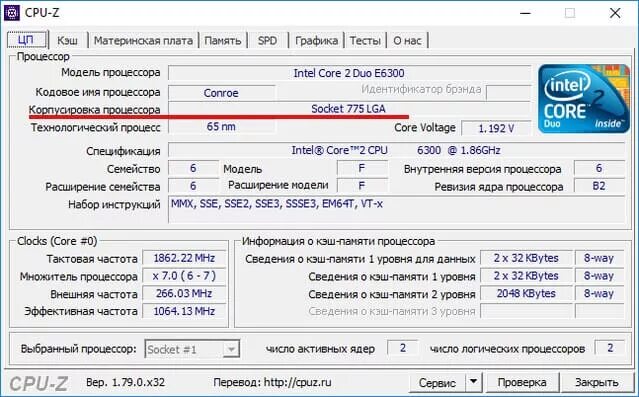The width and height of the screenshot is (639, 397).
Task: Click the active cores count field
Action: pyautogui.click(x=403, y=348)
